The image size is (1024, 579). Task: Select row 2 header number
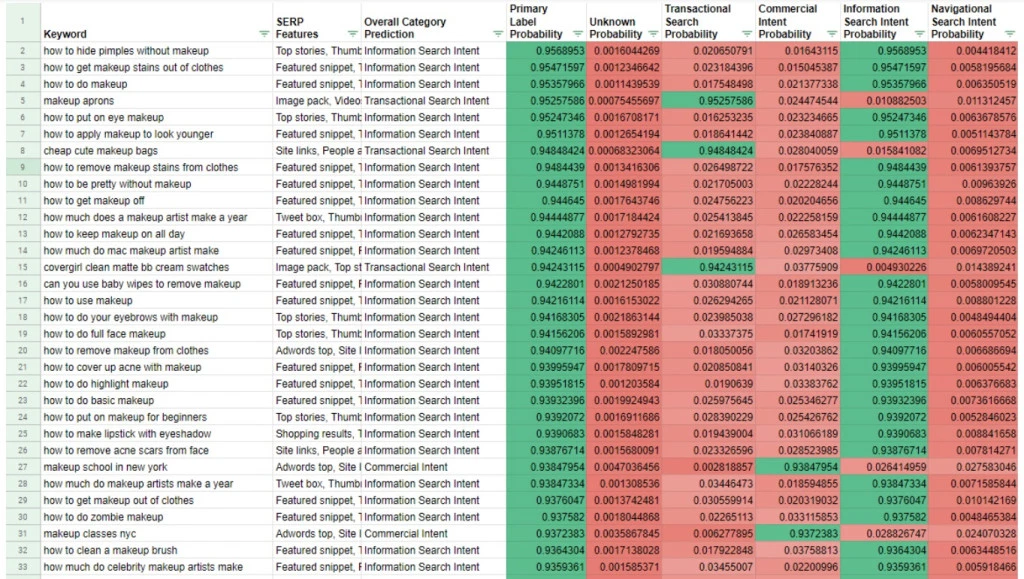pyautogui.click(x=21, y=51)
